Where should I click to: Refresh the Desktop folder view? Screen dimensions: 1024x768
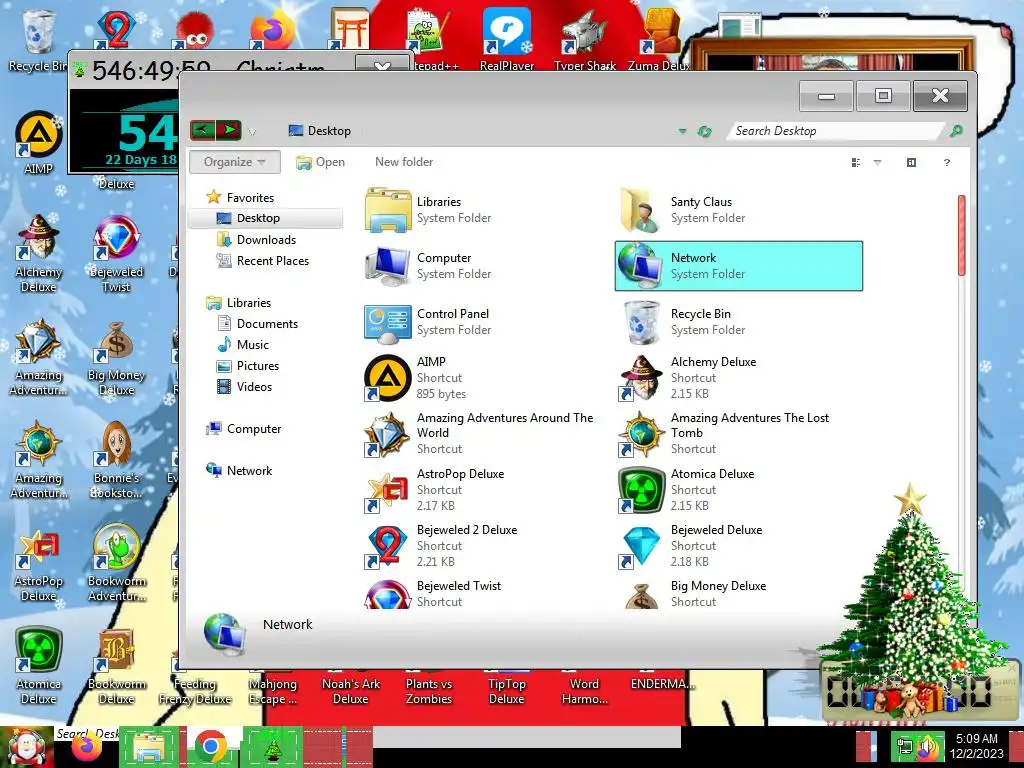coord(704,131)
